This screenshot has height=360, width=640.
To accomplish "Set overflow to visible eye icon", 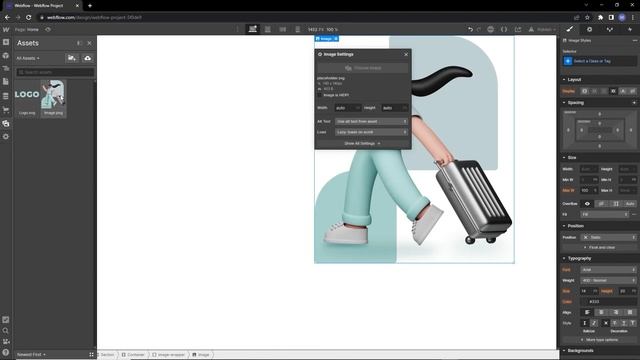I will 587,204.
